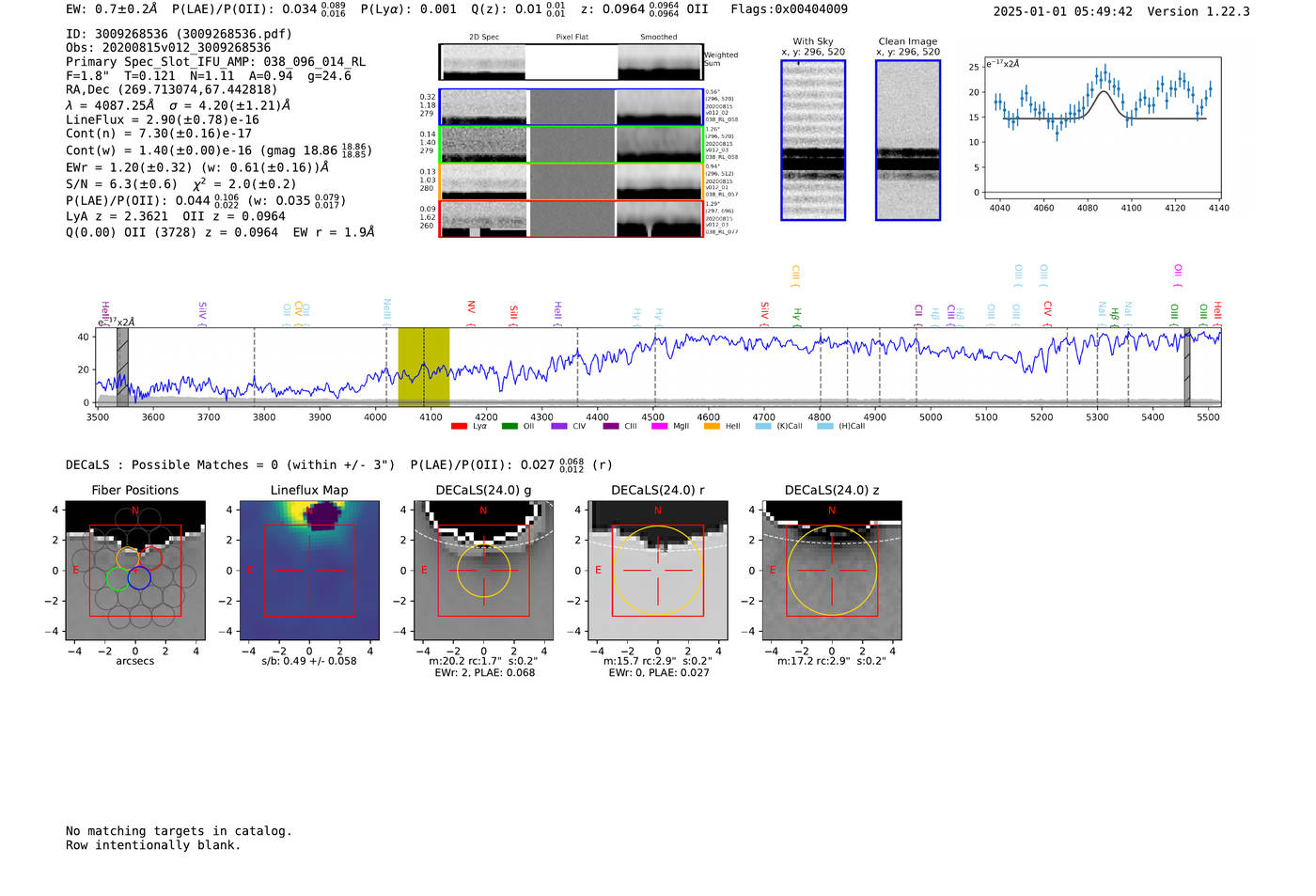
Task: Select the HeII orange legend swatch
Action: [x=712, y=427]
